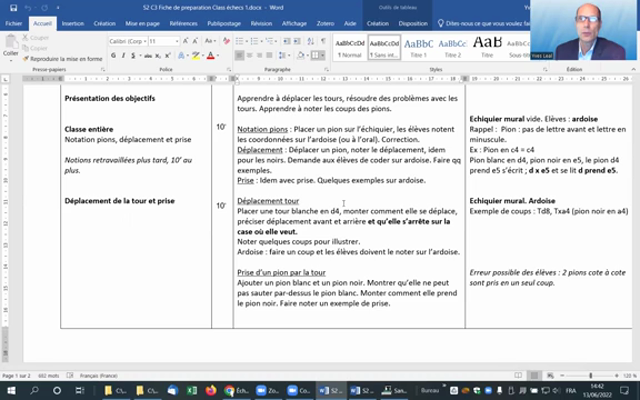Viewport: 640px width, 400px height.
Task: Open the Insertion ribbon tab
Action: [x=72, y=22]
